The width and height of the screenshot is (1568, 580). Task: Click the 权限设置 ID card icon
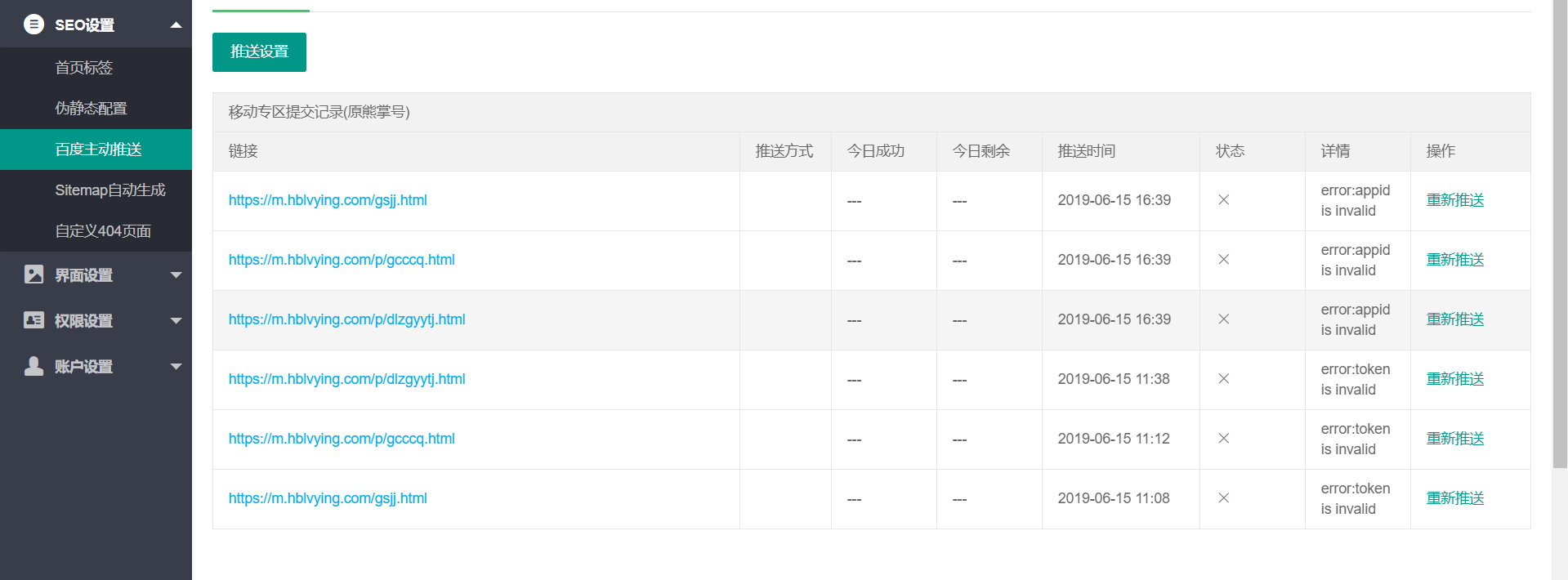(x=34, y=320)
